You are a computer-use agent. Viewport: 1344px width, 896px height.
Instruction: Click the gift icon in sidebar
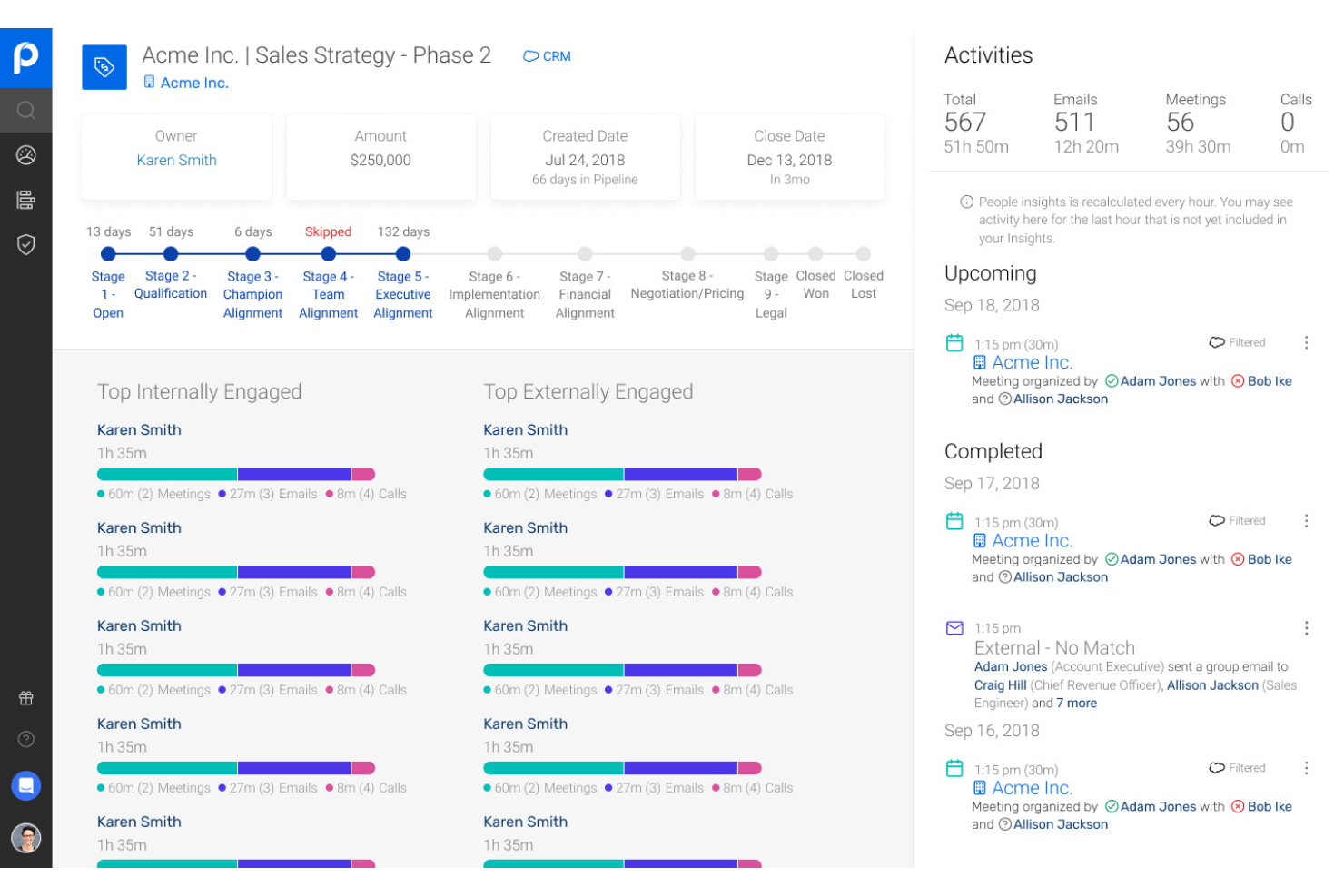tap(25, 698)
